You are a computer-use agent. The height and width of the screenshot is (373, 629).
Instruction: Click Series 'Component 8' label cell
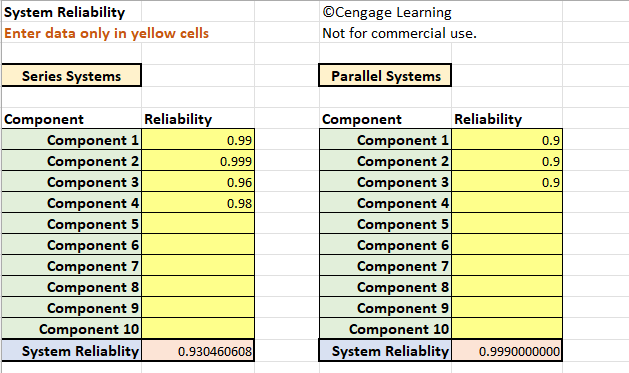point(71,287)
